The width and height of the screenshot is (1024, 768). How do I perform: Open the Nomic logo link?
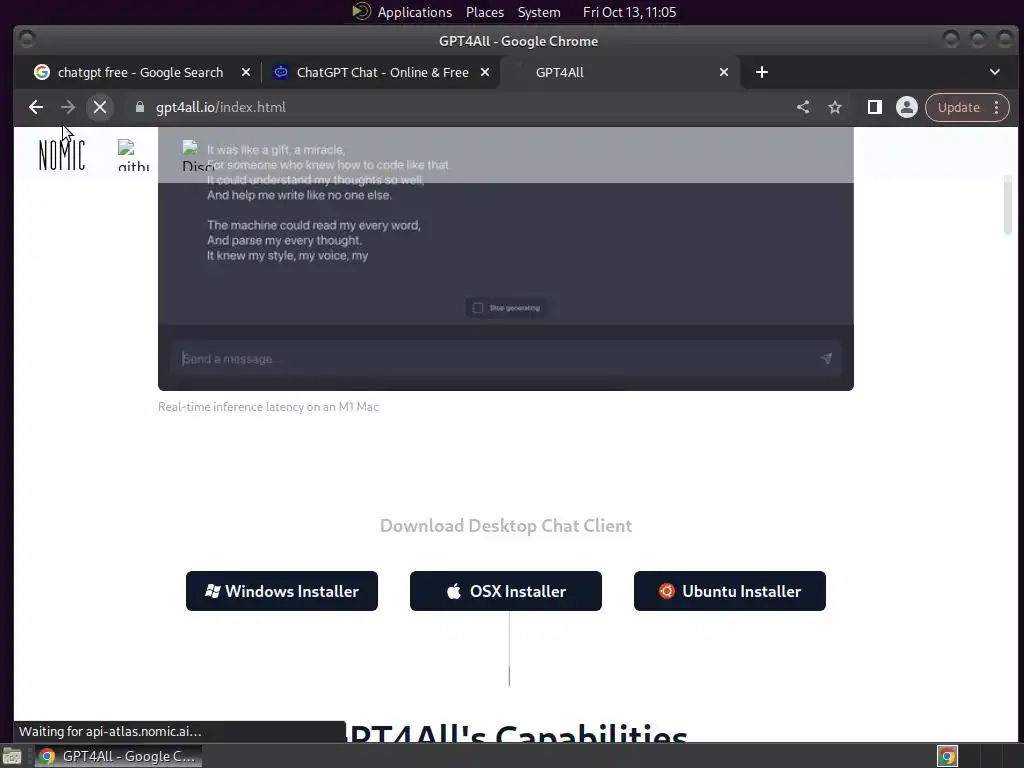[x=62, y=155]
